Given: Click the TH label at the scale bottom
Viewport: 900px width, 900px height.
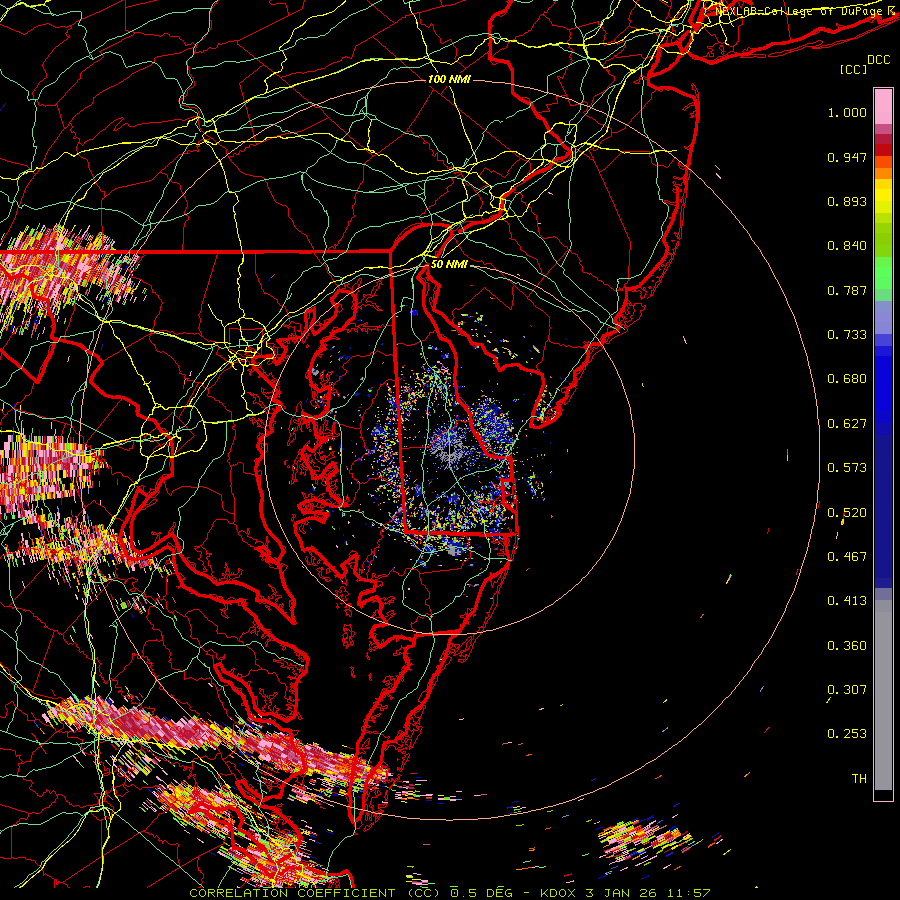Looking at the screenshot, I should click(859, 779).
